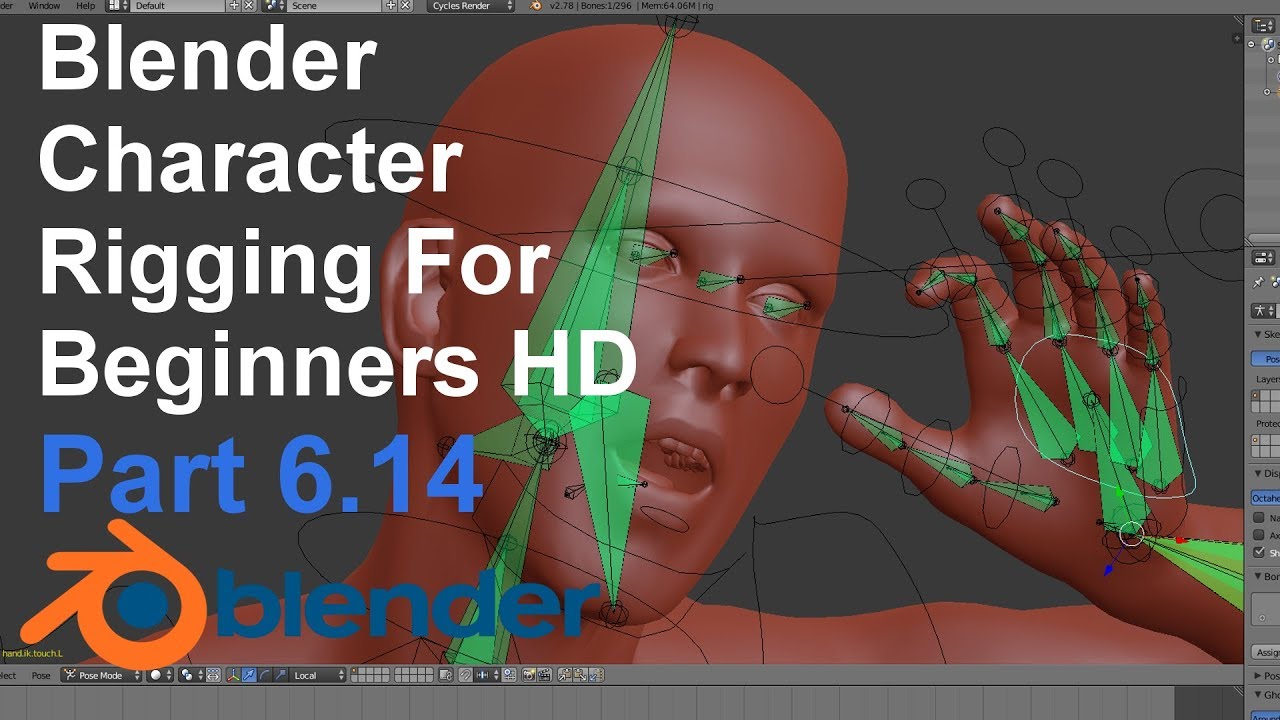
Task: Click the Blender logo in info bar
Action: (535, 6)
